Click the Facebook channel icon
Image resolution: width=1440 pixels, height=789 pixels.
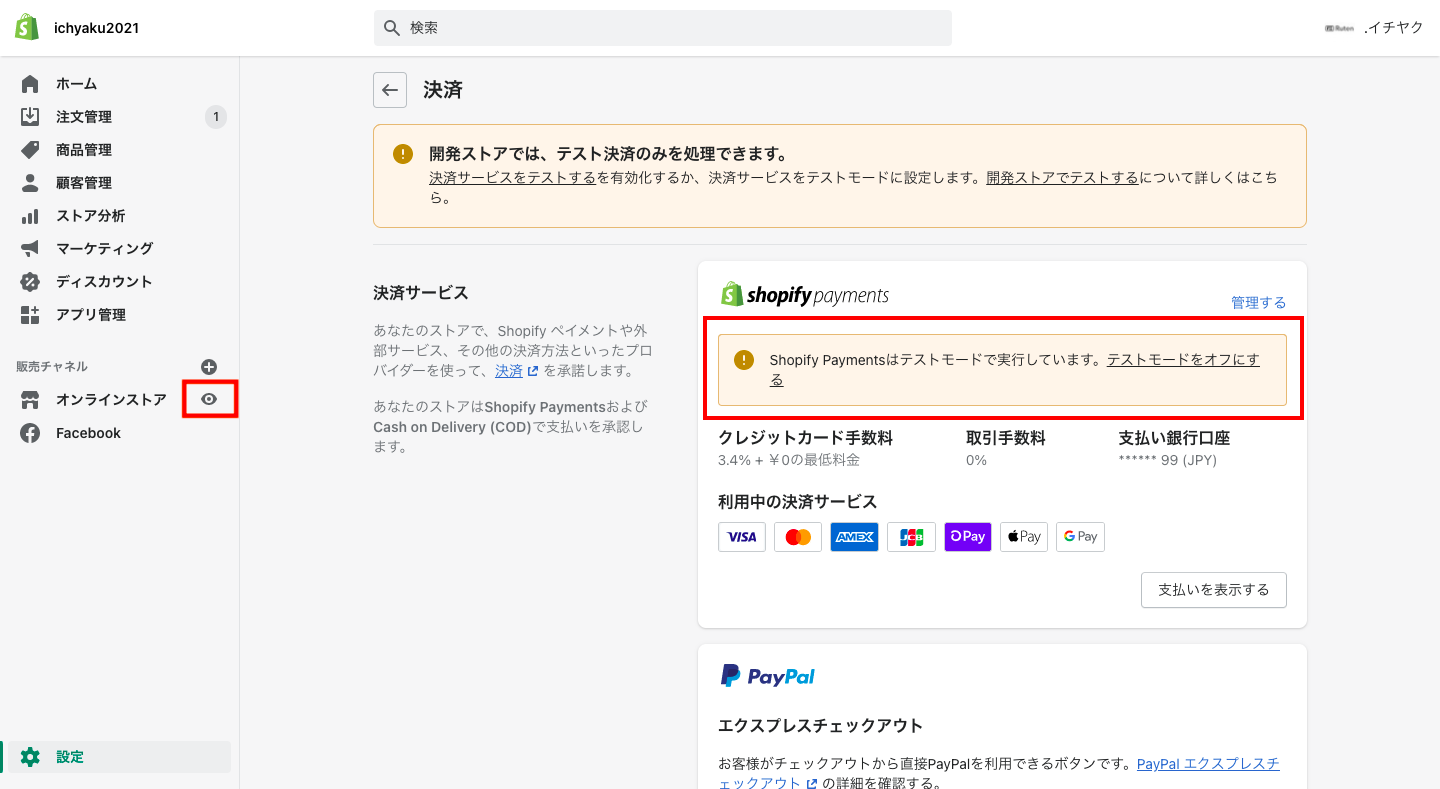point(30,433)
